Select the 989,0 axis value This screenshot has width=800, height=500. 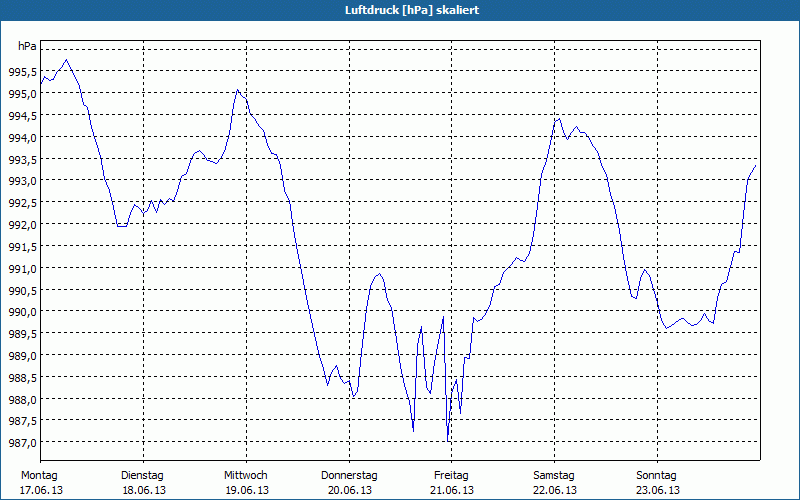pos(22,356)
